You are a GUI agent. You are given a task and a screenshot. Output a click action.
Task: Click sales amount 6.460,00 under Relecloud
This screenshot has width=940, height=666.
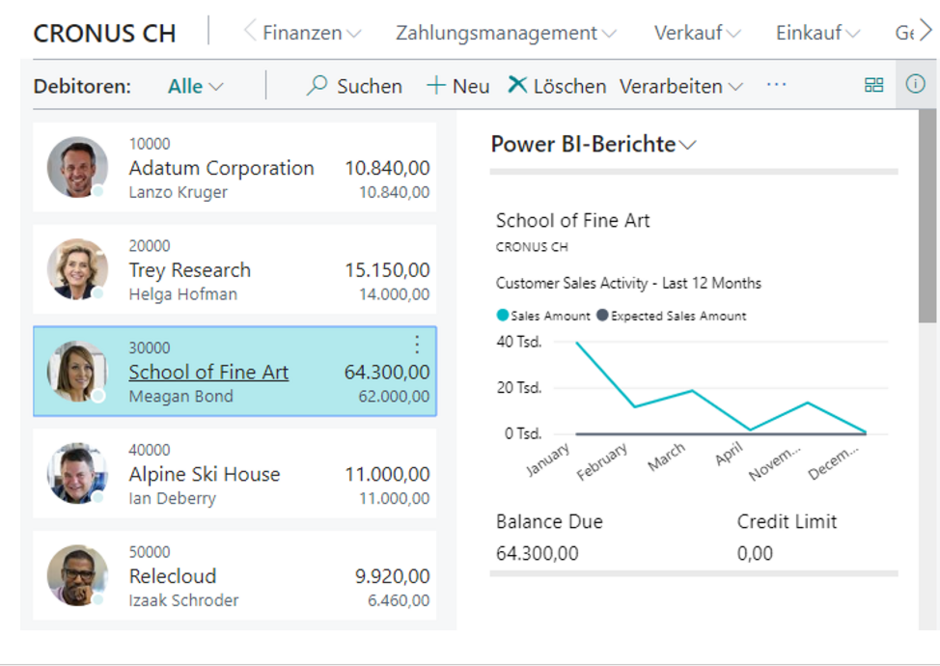click(399, 599)
